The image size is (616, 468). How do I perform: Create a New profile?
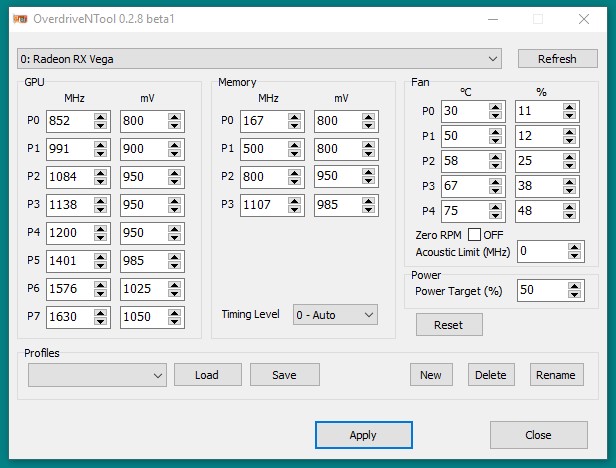click(x=430, y=375)
